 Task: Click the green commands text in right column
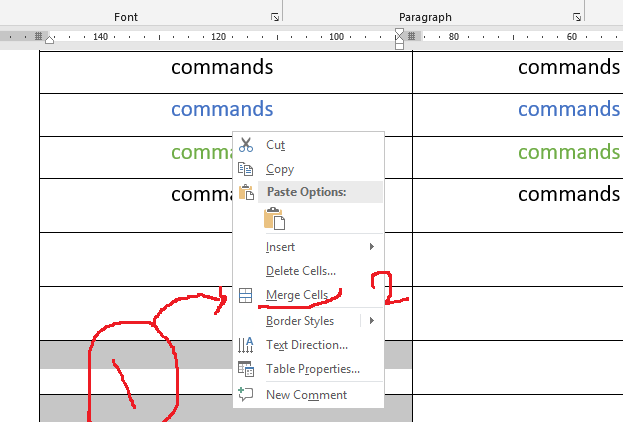(568, 152)
